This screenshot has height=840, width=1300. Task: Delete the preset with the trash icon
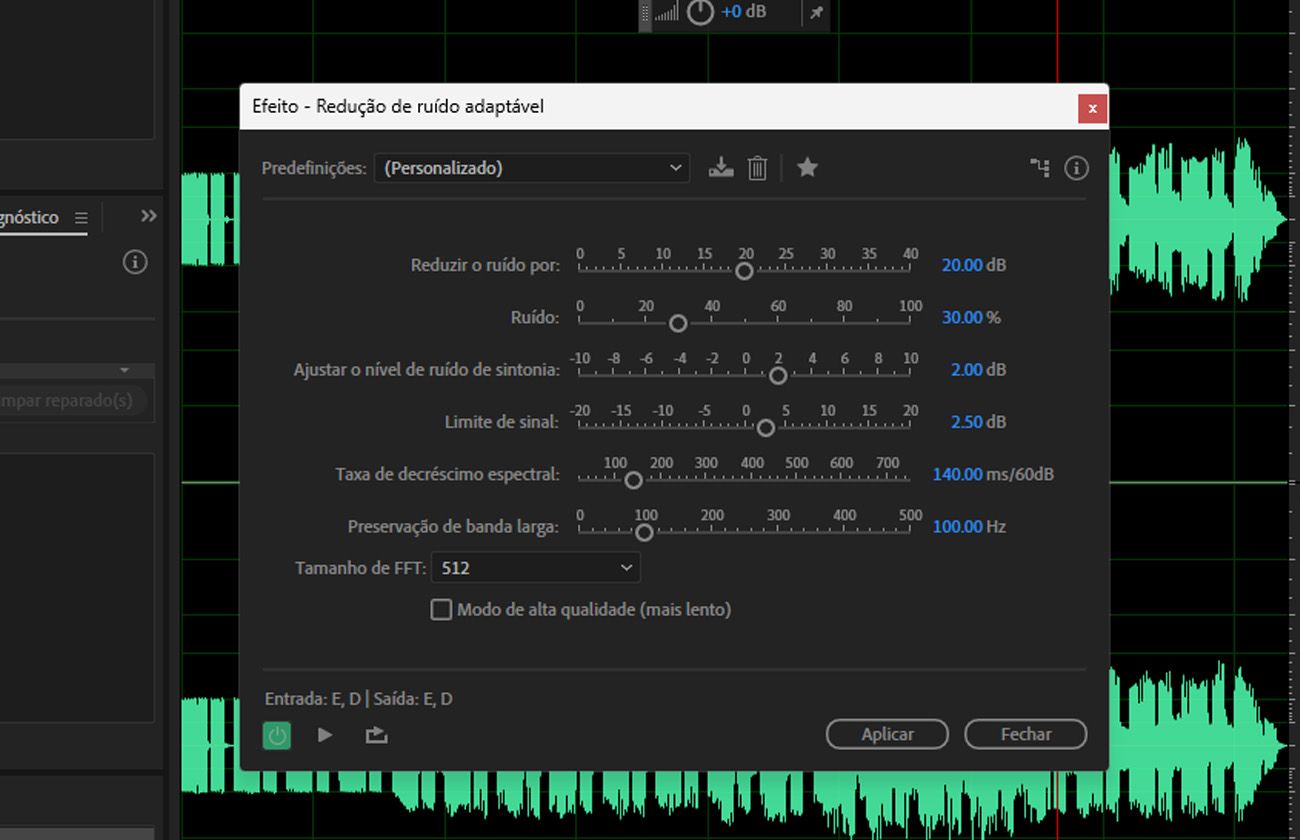point(757,168)
